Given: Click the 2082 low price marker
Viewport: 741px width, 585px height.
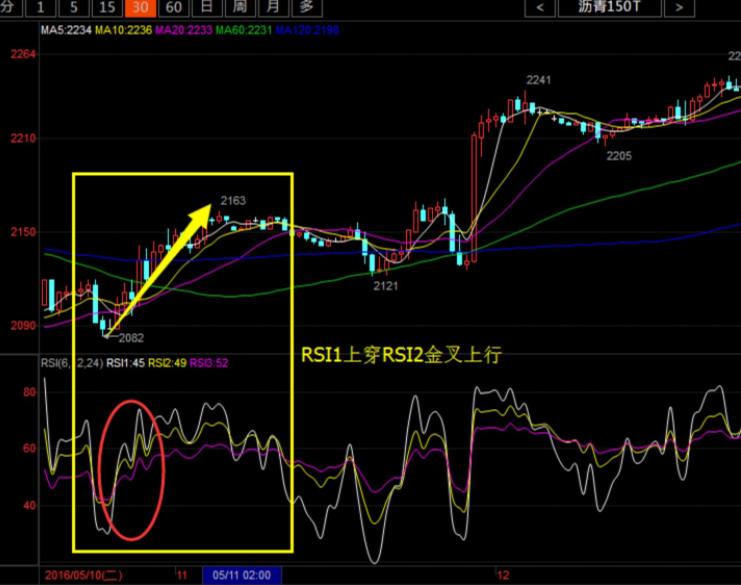Looking at the screenshot, I should [x=131, y=338].
